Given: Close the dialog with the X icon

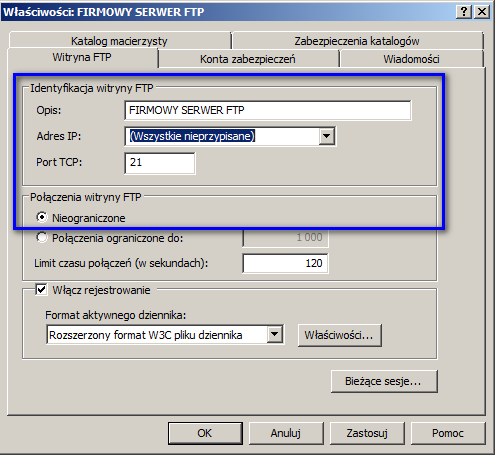Looking at the screenshot, I should [482, 12].
